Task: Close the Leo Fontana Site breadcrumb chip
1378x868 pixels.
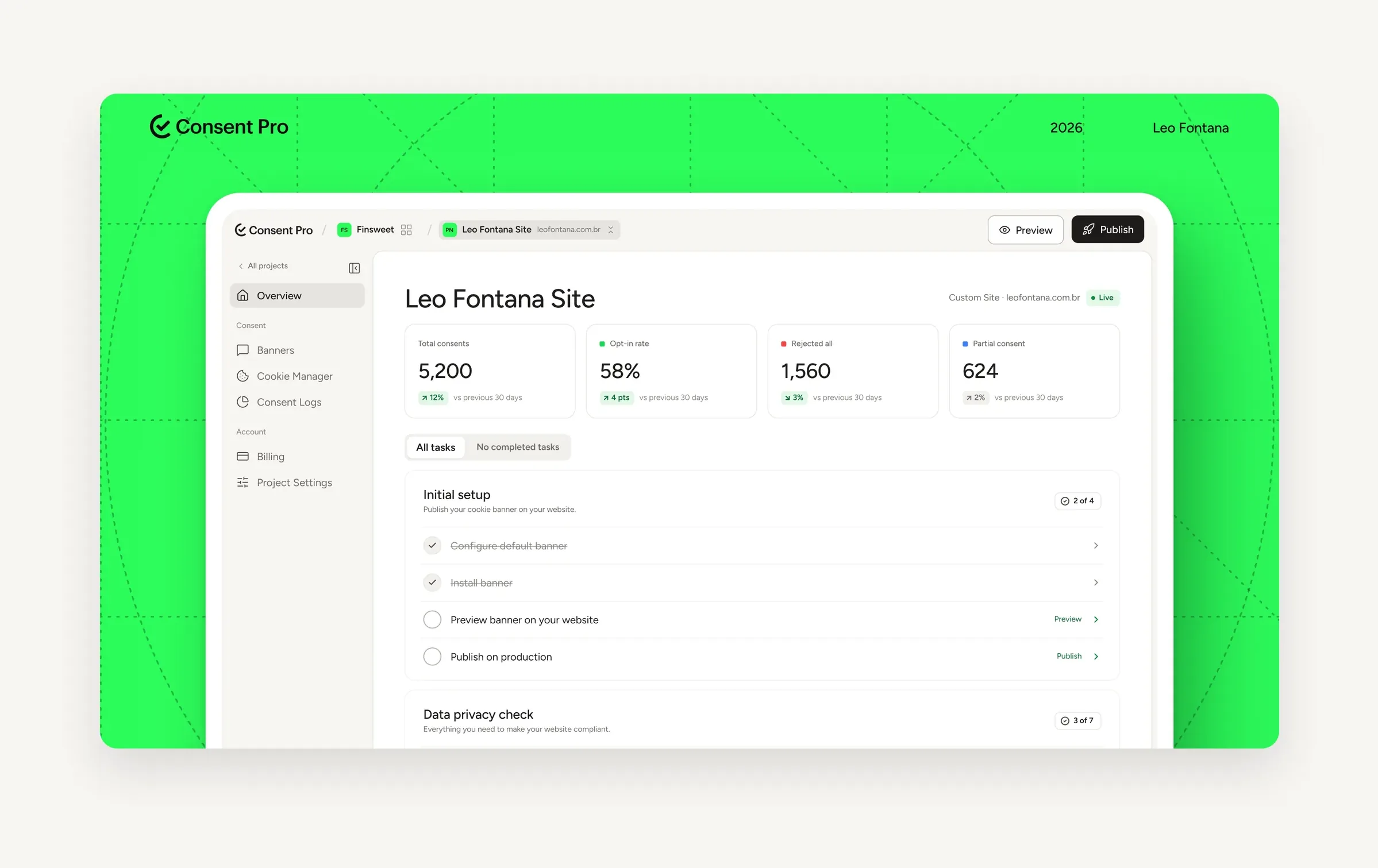Action: [x=610, y=230]
